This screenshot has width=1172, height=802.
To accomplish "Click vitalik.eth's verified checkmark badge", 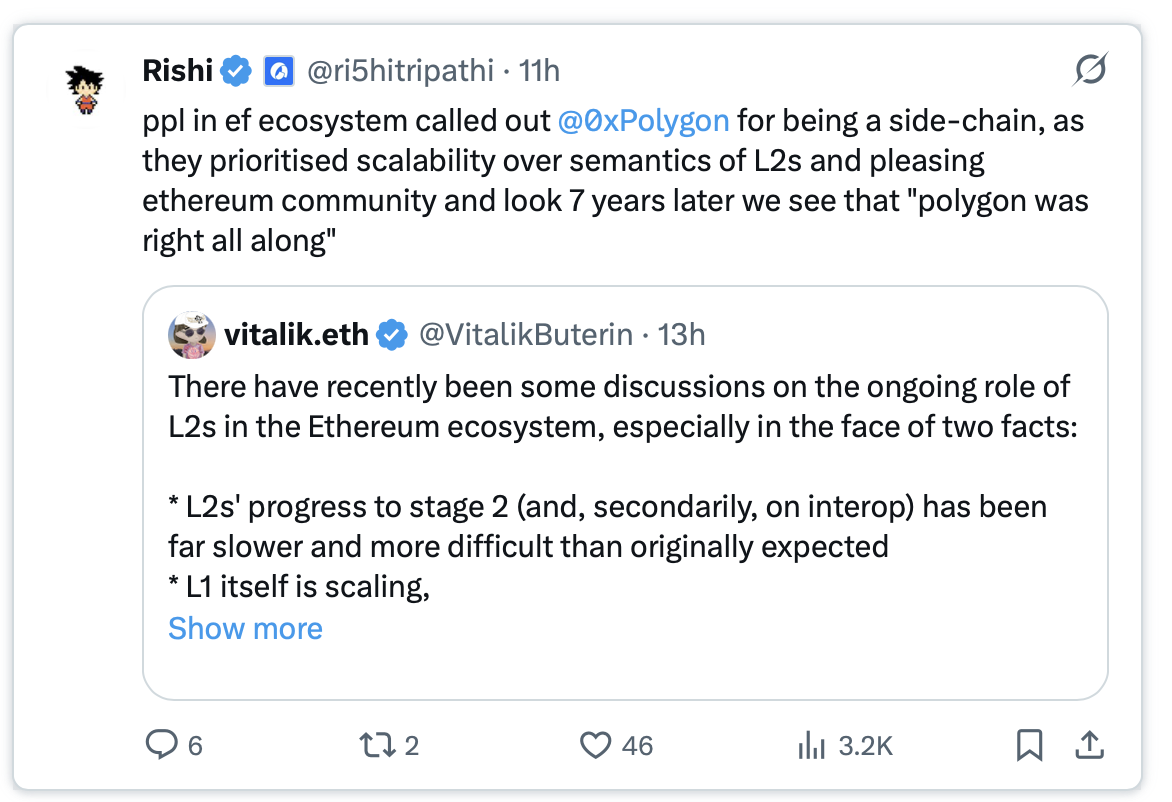I will [x=392, y=334].
